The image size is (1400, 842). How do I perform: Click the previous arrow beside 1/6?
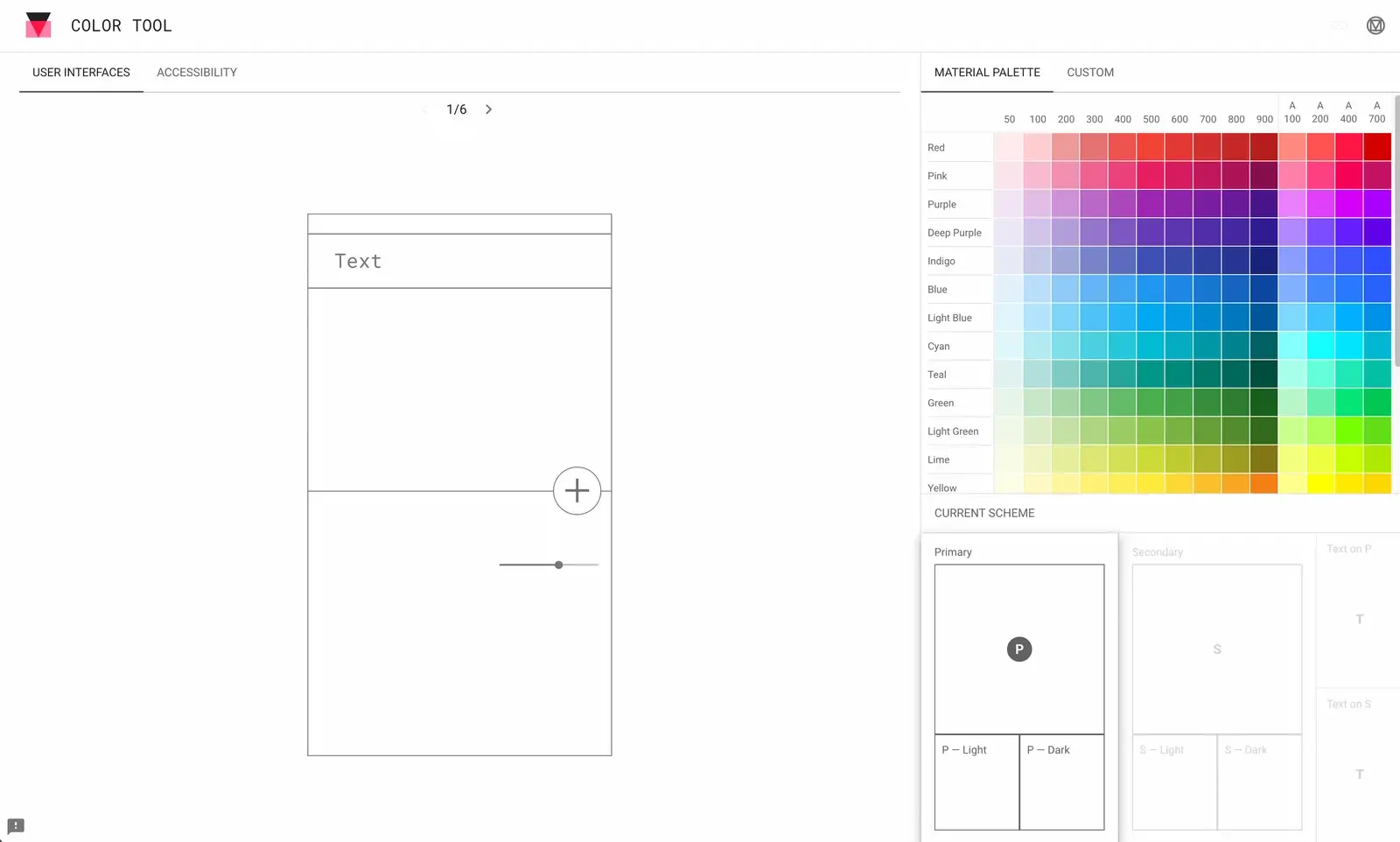tap(425, 109)
